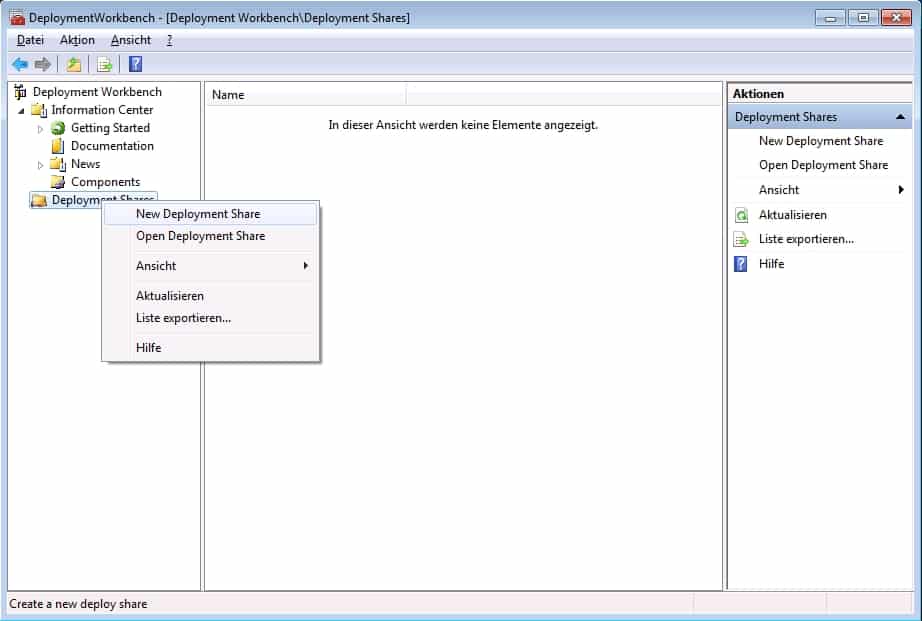
Task: Open the Aktion menu
Action: click(77, 40)
